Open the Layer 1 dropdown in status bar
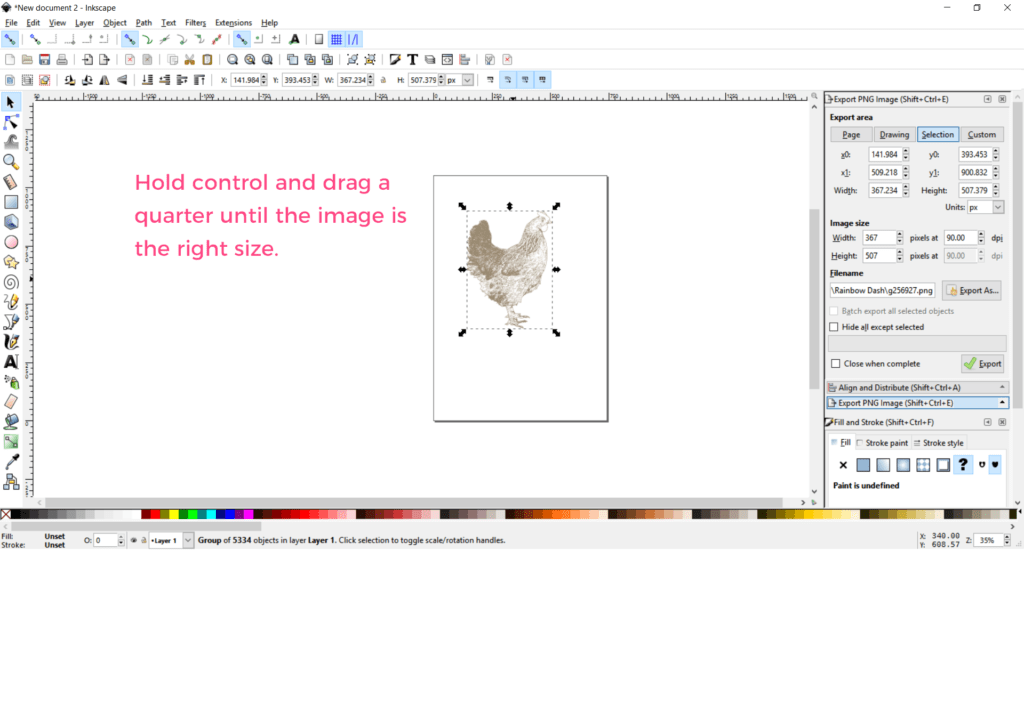The width and height of the screenshot is (1024, 703). [x=187, y=540]
